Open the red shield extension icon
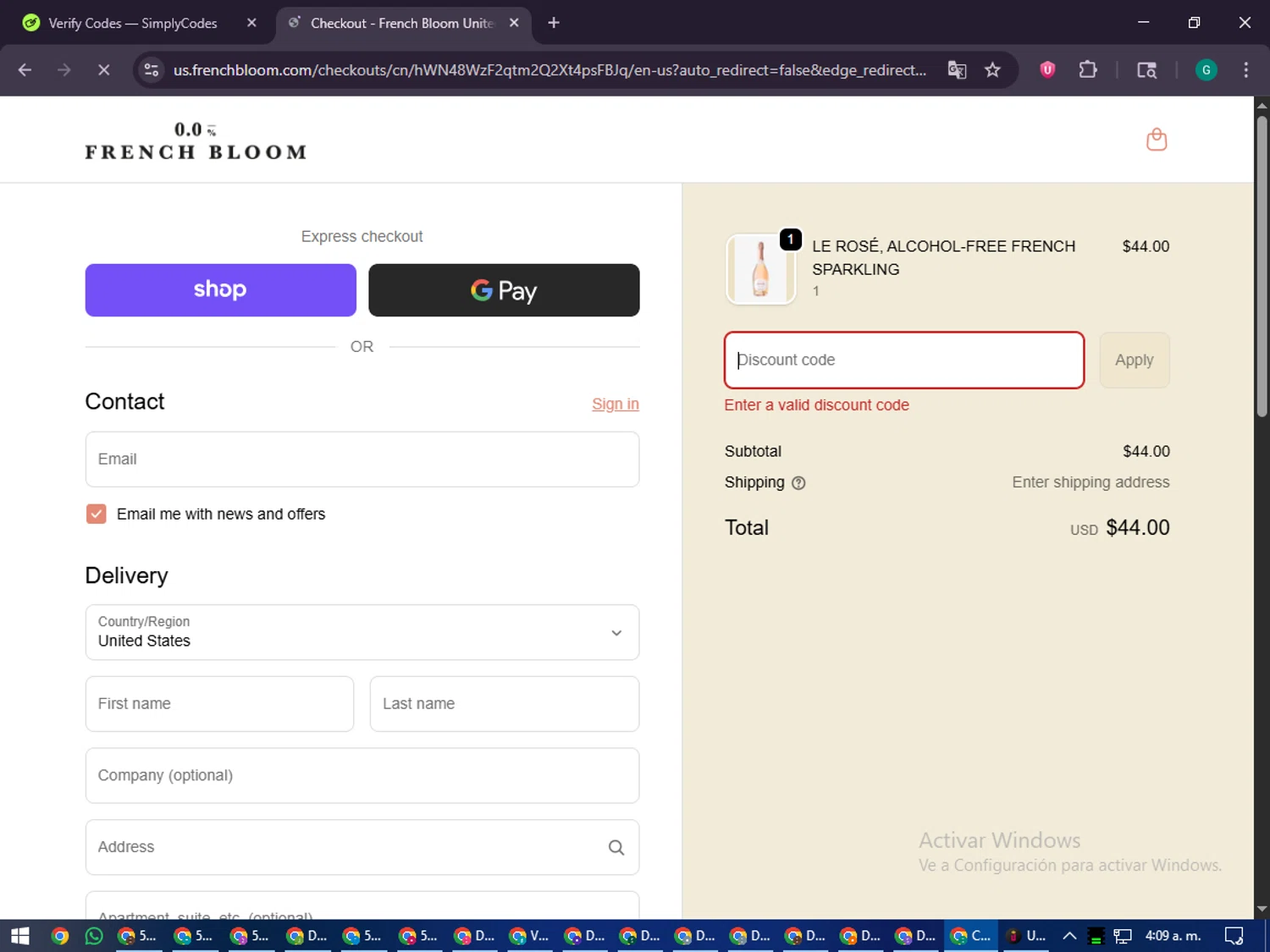 1047,70
